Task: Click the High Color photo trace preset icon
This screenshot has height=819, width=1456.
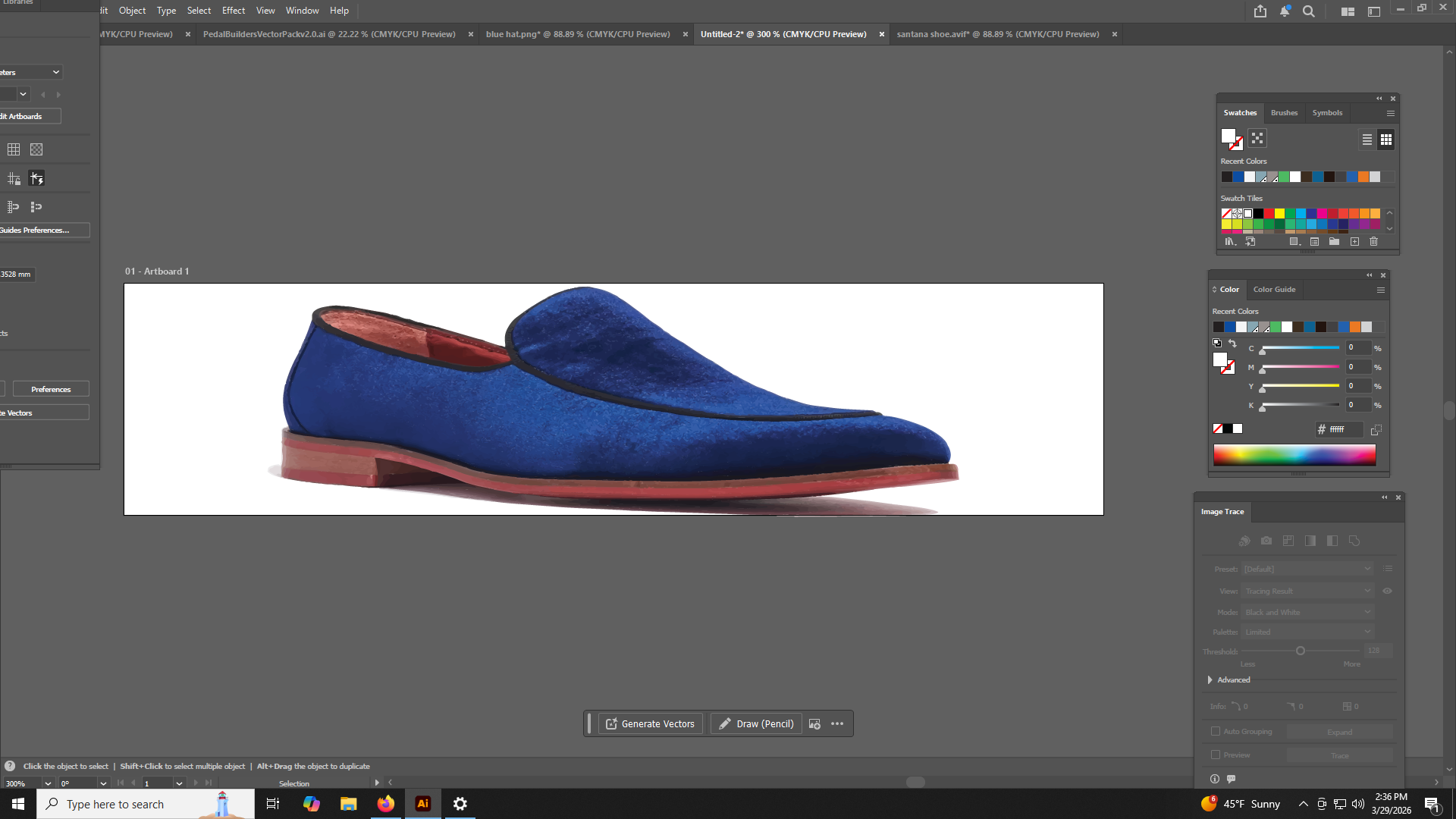Action: click(1266, 541)
